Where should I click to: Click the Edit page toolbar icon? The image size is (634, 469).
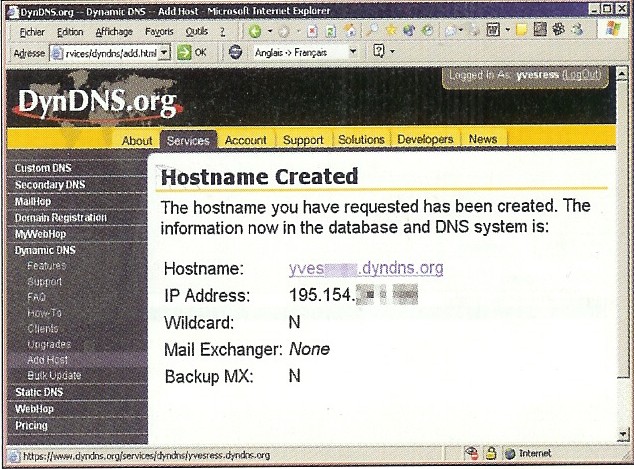pos(493,30)
